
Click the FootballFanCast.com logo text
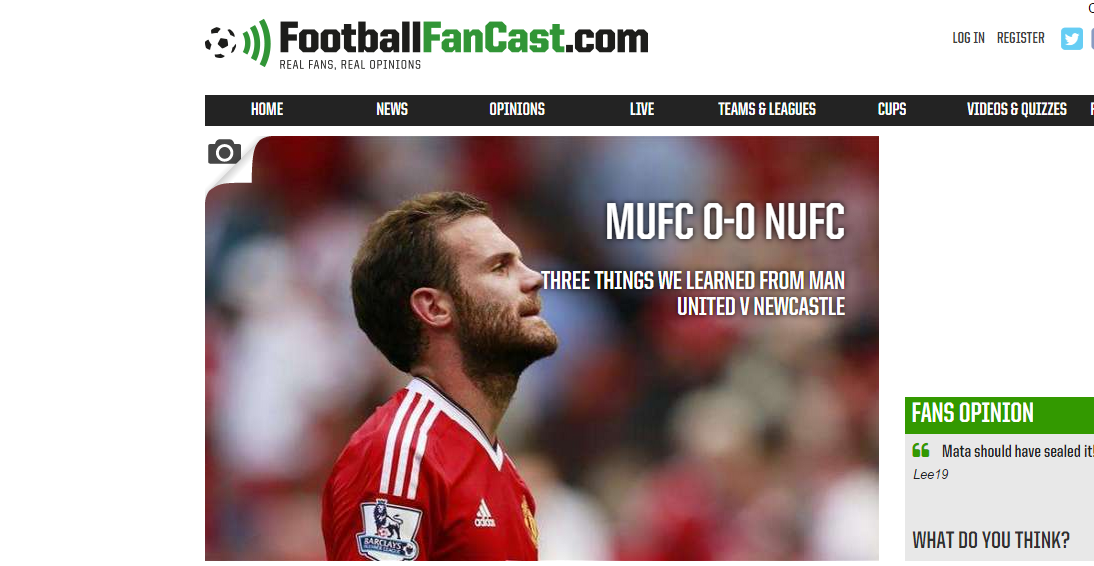(463, 38)
